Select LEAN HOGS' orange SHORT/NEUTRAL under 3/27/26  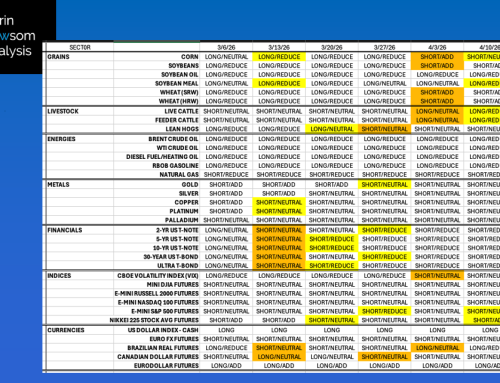point(384,129)
